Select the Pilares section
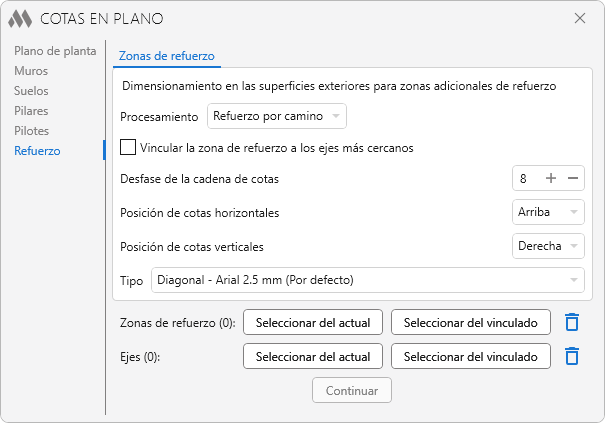Screen dimensions: 605x423 click(x=31, y=111)
